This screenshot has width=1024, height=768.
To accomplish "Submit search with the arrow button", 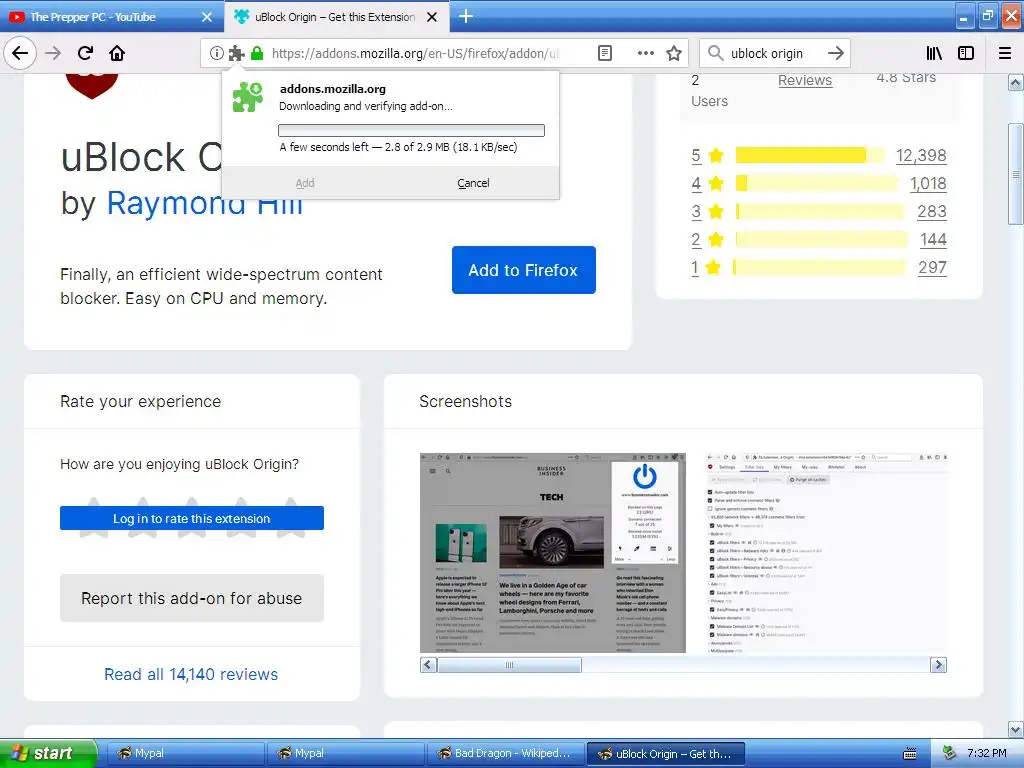I will 835,54.
